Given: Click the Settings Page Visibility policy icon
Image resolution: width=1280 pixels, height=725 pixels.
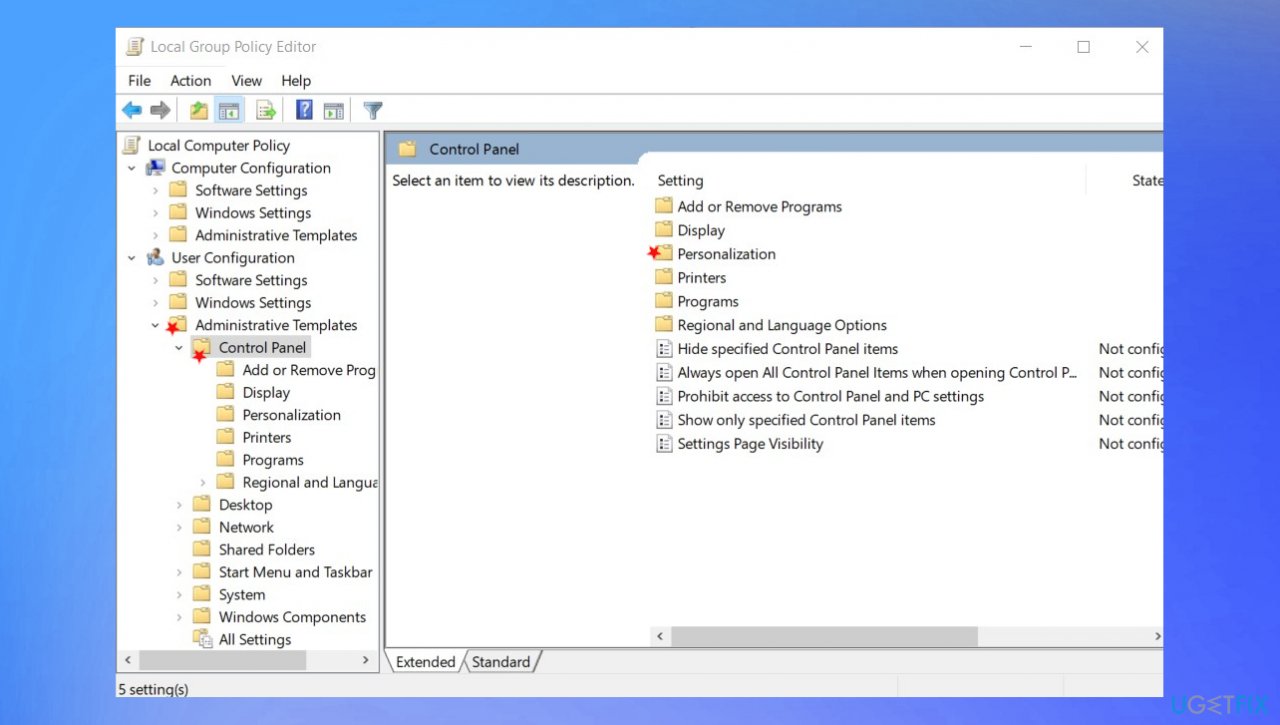Looking at the screenshot, I should tap(664, 444).
